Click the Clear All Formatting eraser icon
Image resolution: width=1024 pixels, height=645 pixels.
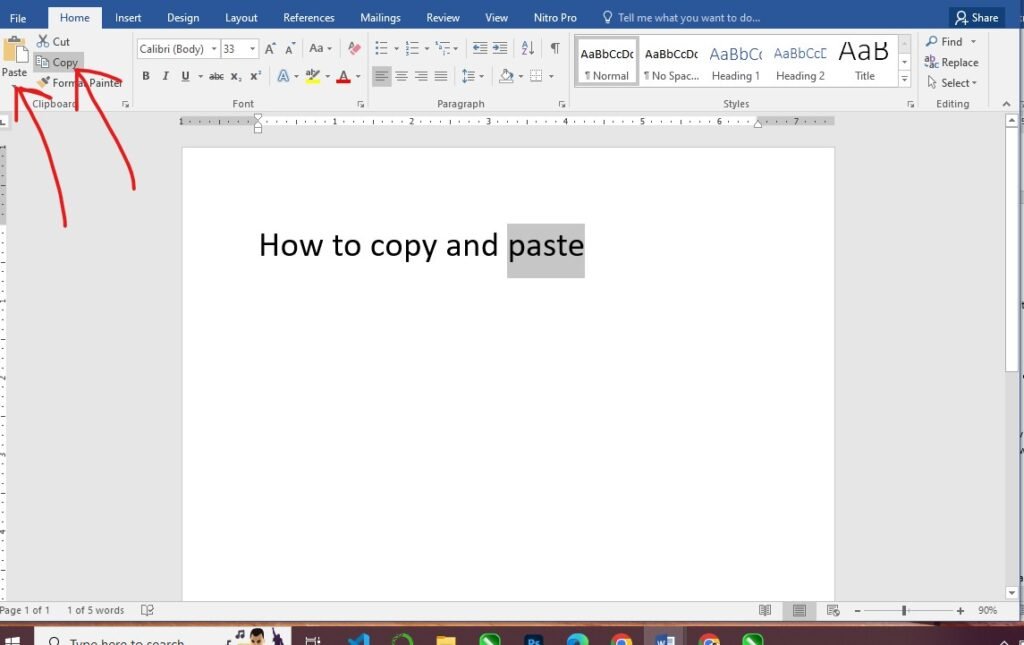pyautogui.click(x=353, y=49)
